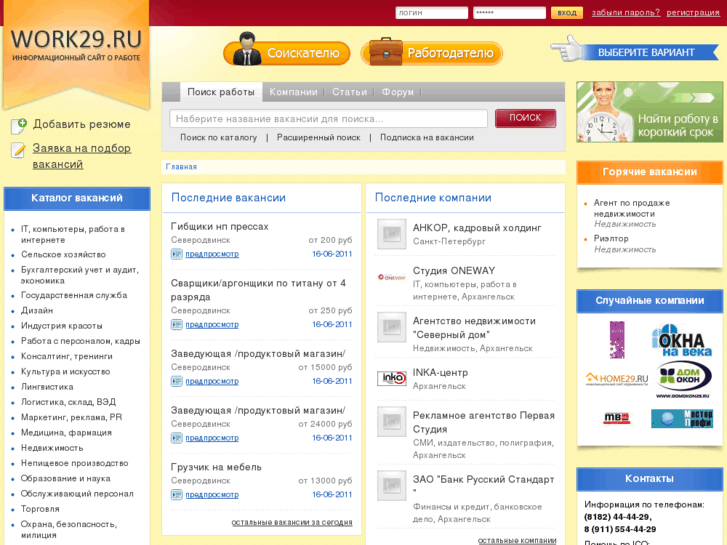Click the Мастер Профи logo
Image resolution: width=727 pixels, height=545 pixels.
pyautogui.click(x=682, y=418)
